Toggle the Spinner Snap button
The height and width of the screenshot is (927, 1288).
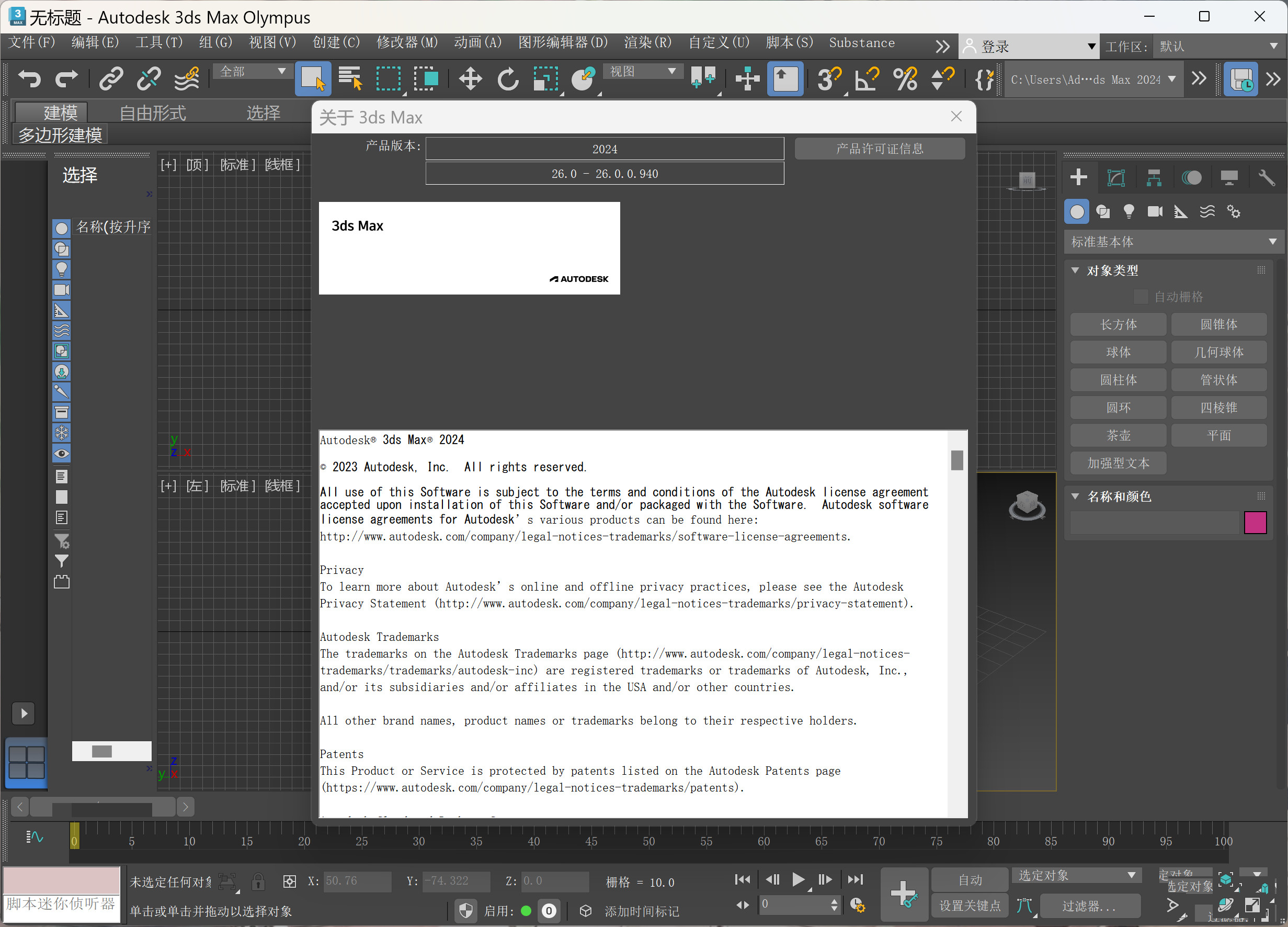(x=943, y=78)
